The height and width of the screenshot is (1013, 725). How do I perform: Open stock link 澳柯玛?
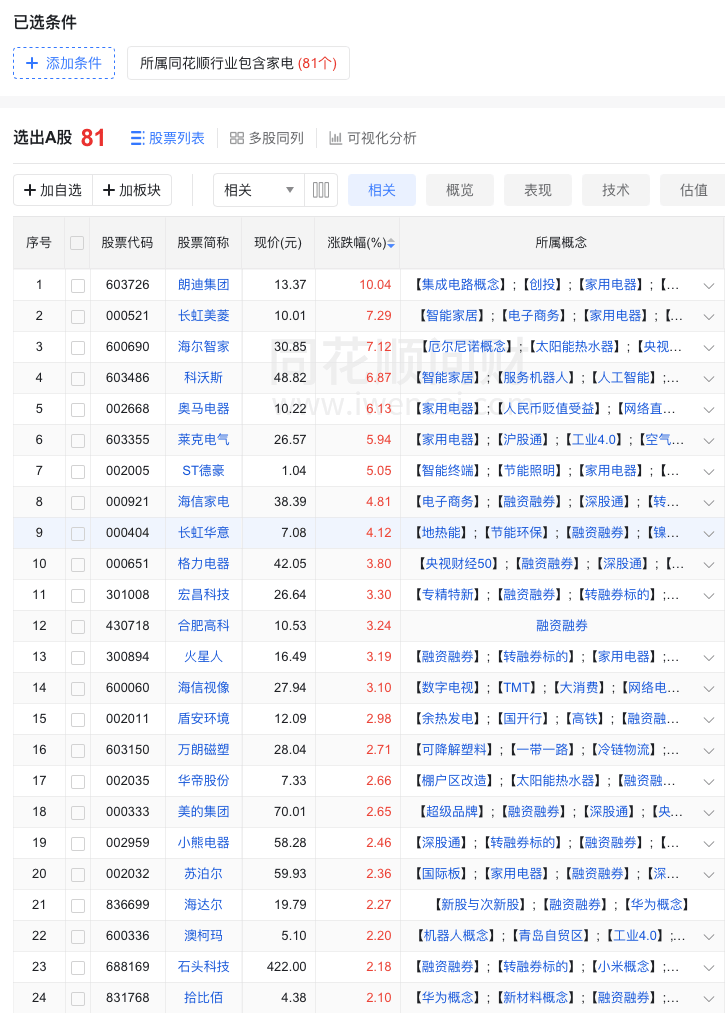click(x=204, y=935)
